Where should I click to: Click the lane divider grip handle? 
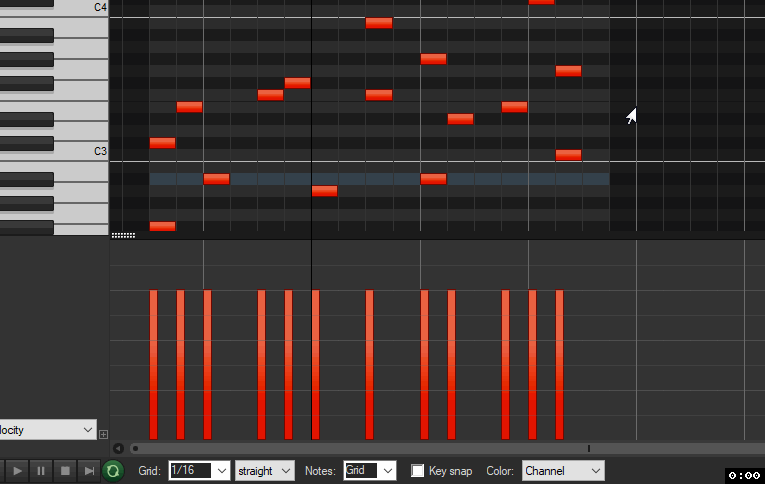[123, 235]
